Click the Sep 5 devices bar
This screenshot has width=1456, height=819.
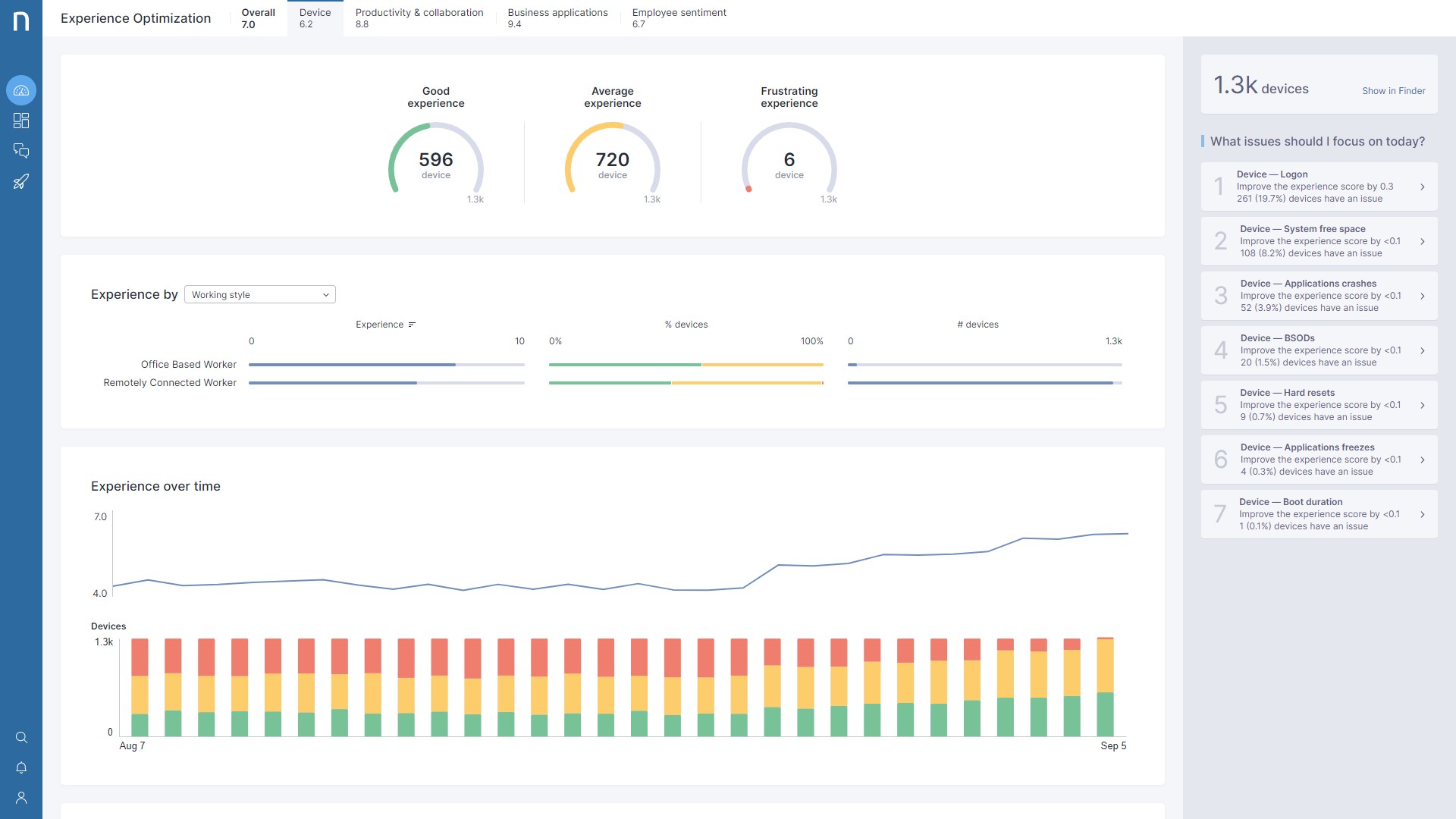click(x=1105, y=686)
